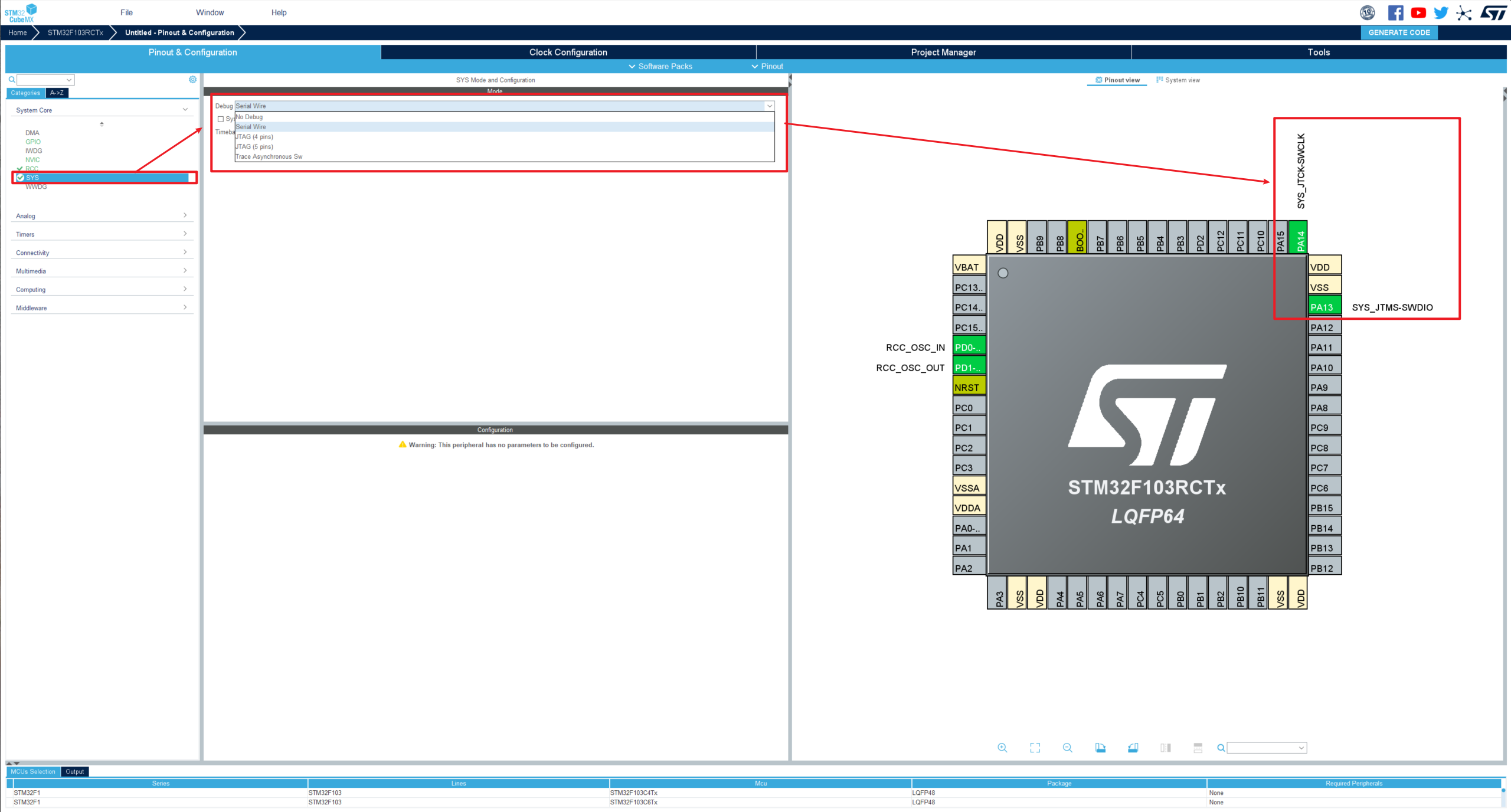Click the PA13 SWDIO pin on chip
Image resolution: width=1511 pixels, height=812 pixels.
point(1324,307)
